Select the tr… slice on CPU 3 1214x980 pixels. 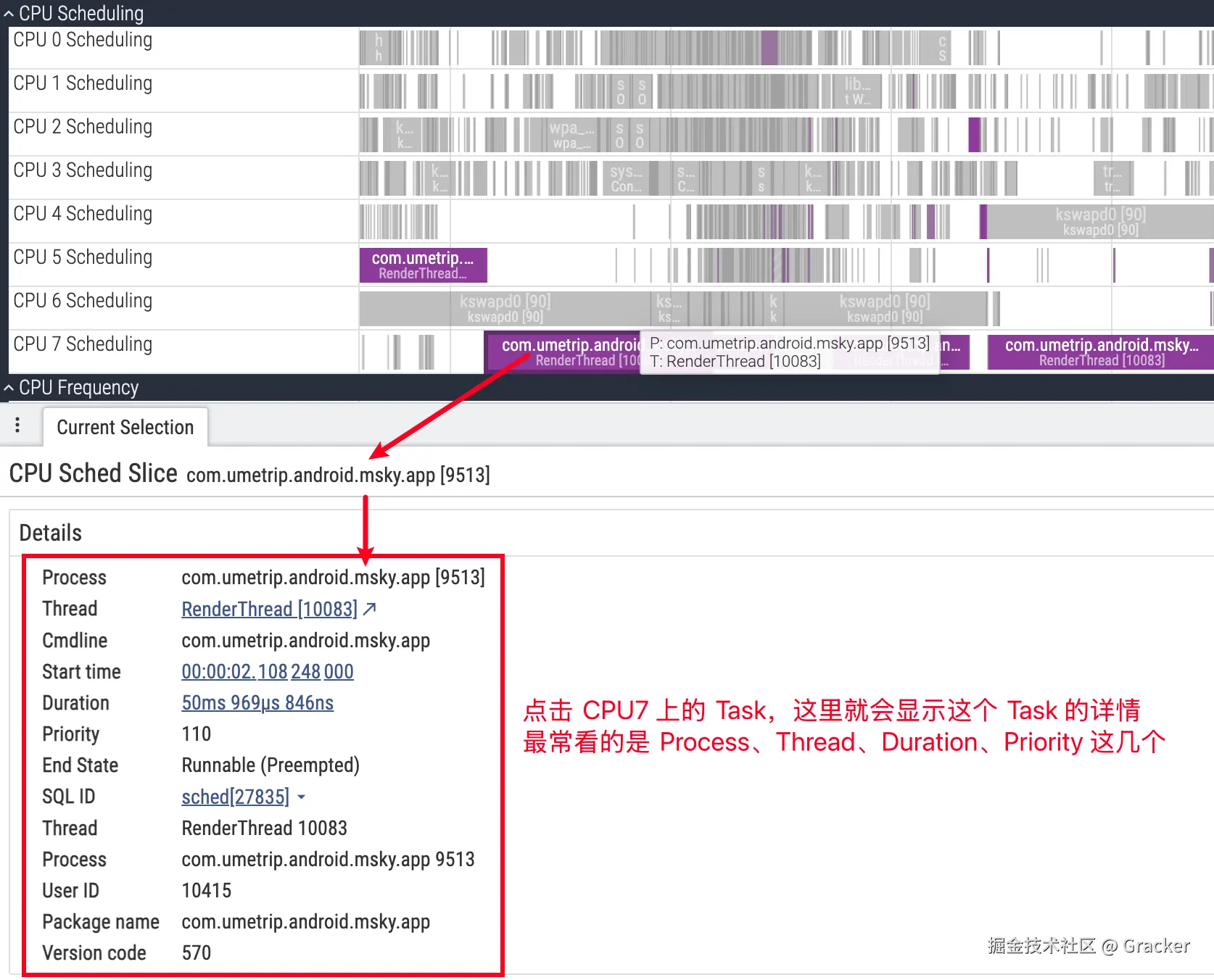coord(1112,178)
